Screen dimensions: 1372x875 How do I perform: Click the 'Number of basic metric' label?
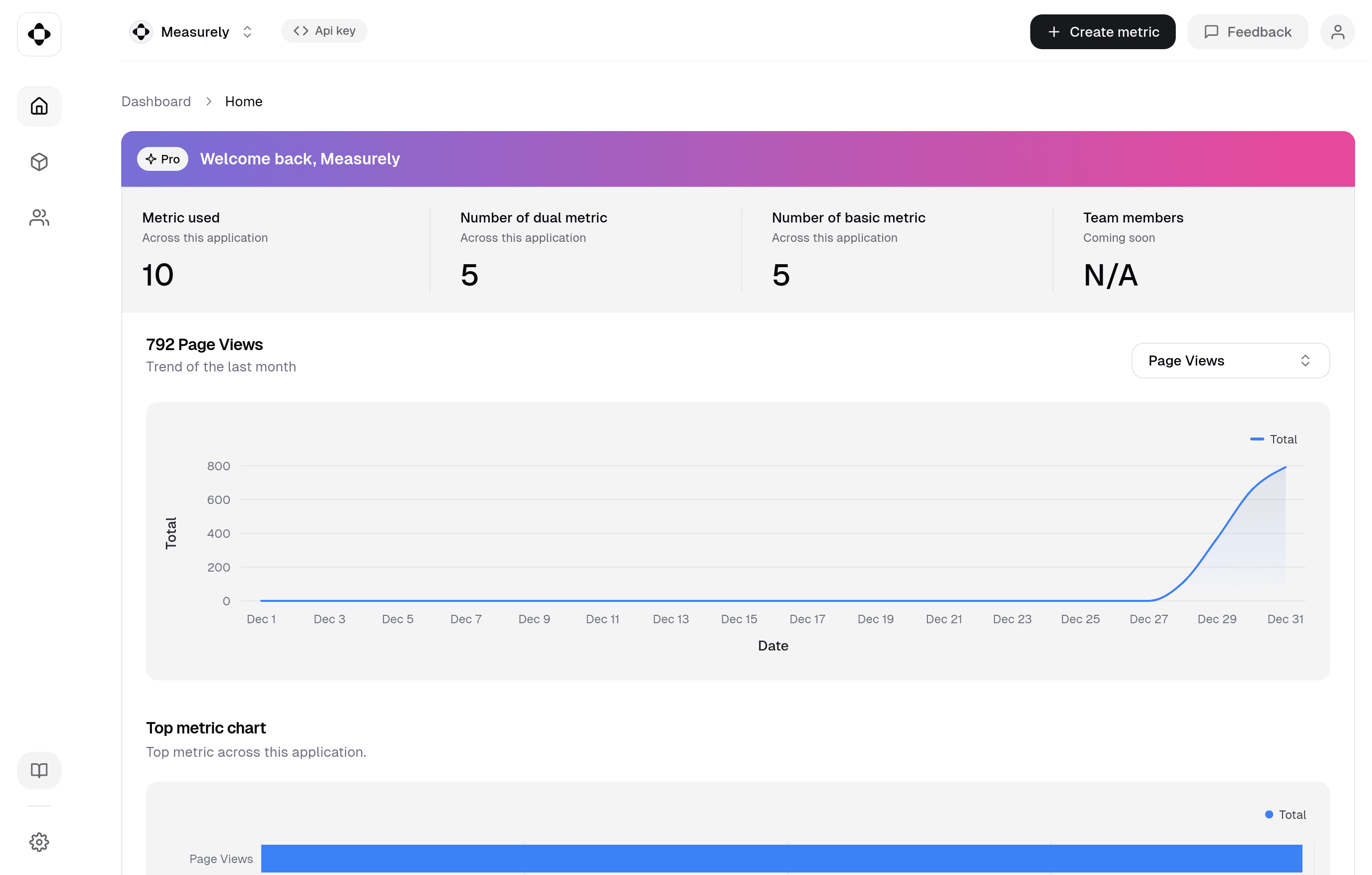click(x=848, y=218)
